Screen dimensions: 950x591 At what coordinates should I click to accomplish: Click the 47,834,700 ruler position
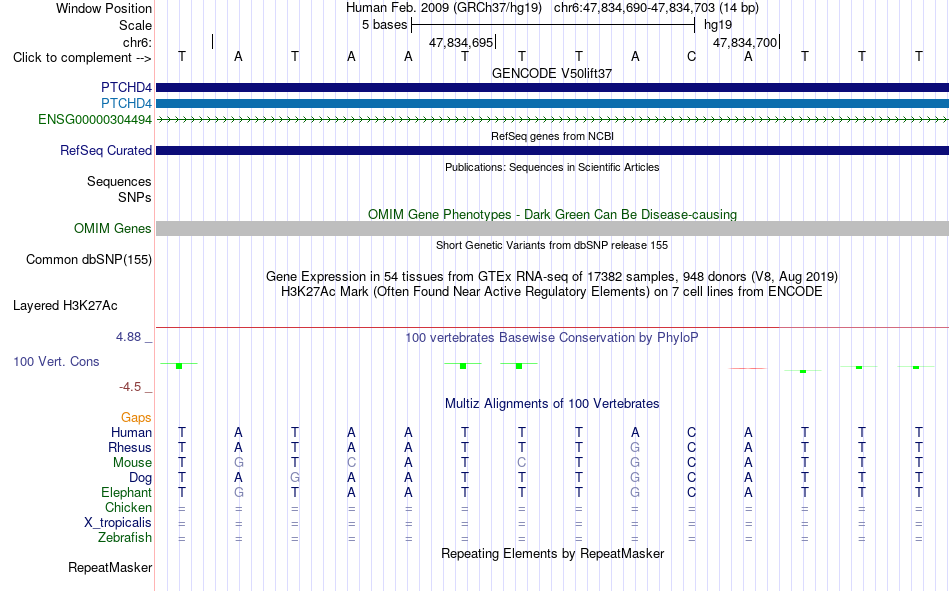click(745, 42)
